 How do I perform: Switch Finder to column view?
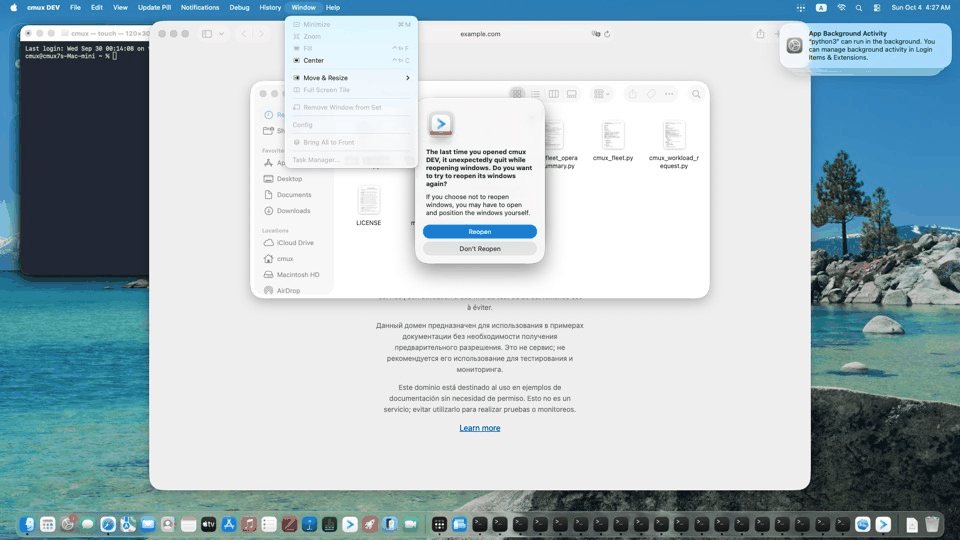click(553, 94)
